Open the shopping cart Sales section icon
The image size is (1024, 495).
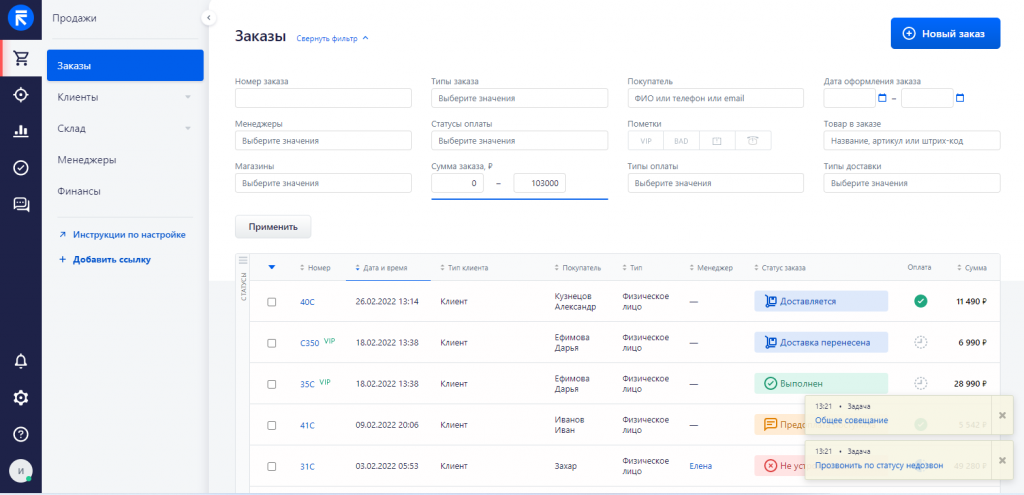21,58
